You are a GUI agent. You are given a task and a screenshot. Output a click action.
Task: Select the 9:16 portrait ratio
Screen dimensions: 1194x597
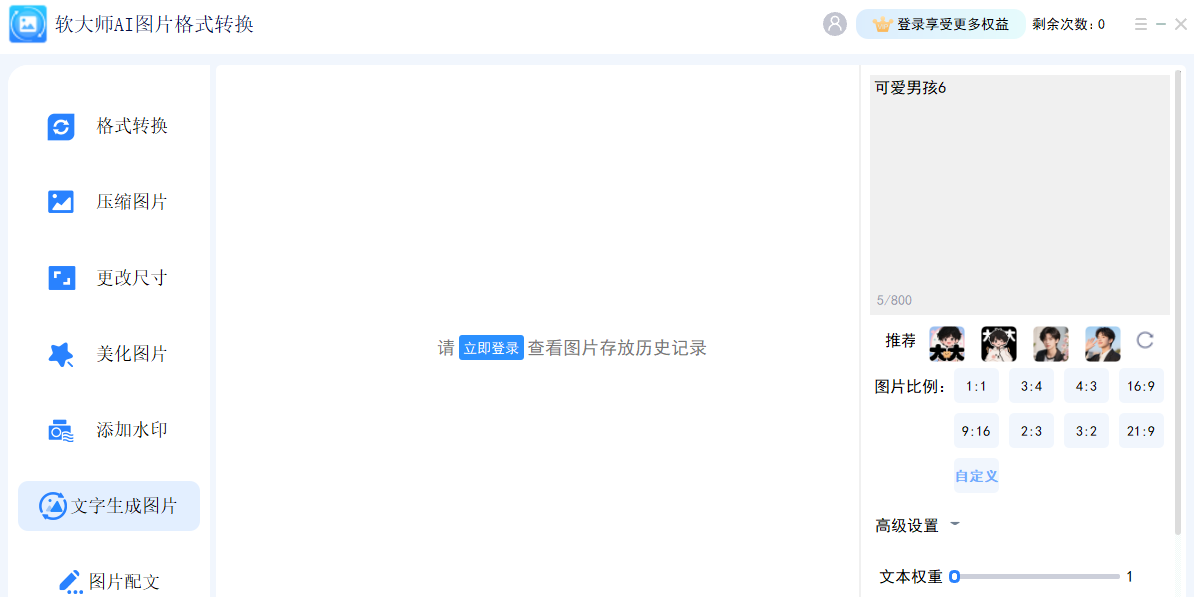pos(976,430)
